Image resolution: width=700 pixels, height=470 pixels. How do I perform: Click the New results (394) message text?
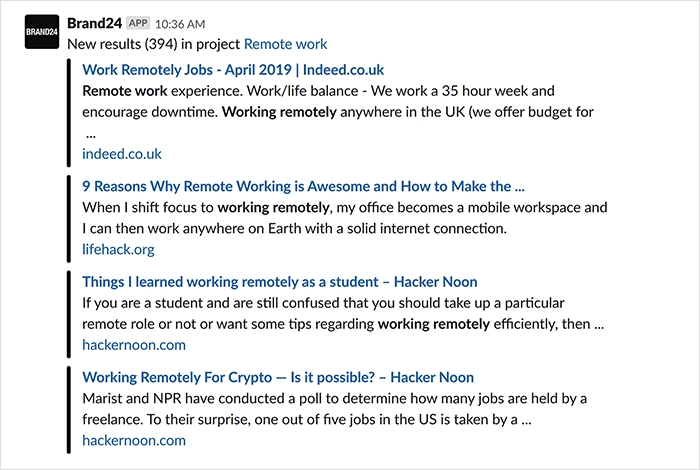click(x=154, y=44)
